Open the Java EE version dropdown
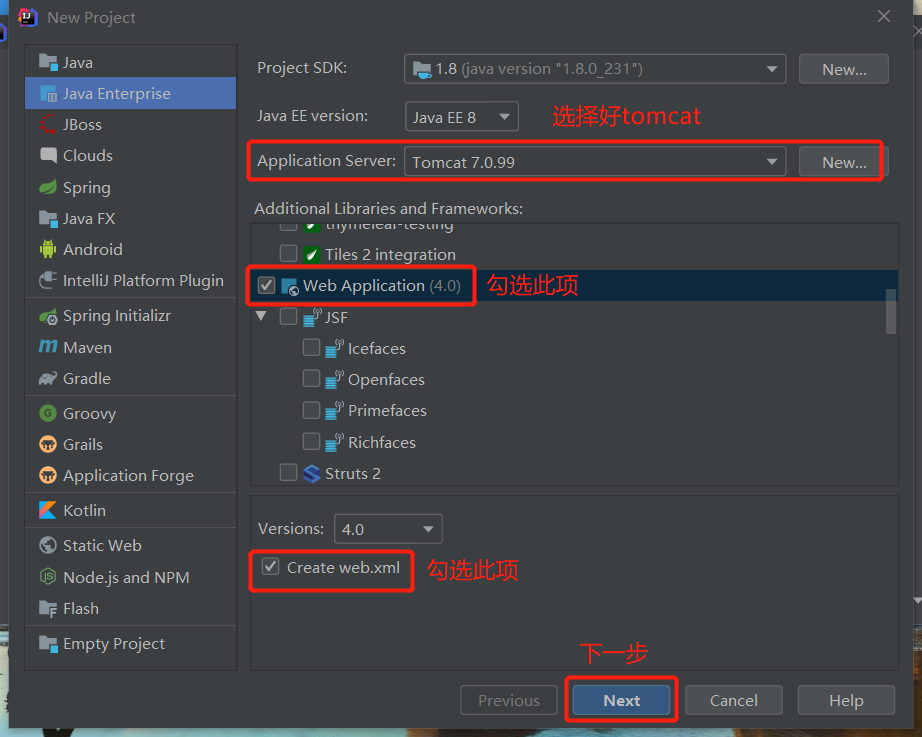 pos(462,116)
